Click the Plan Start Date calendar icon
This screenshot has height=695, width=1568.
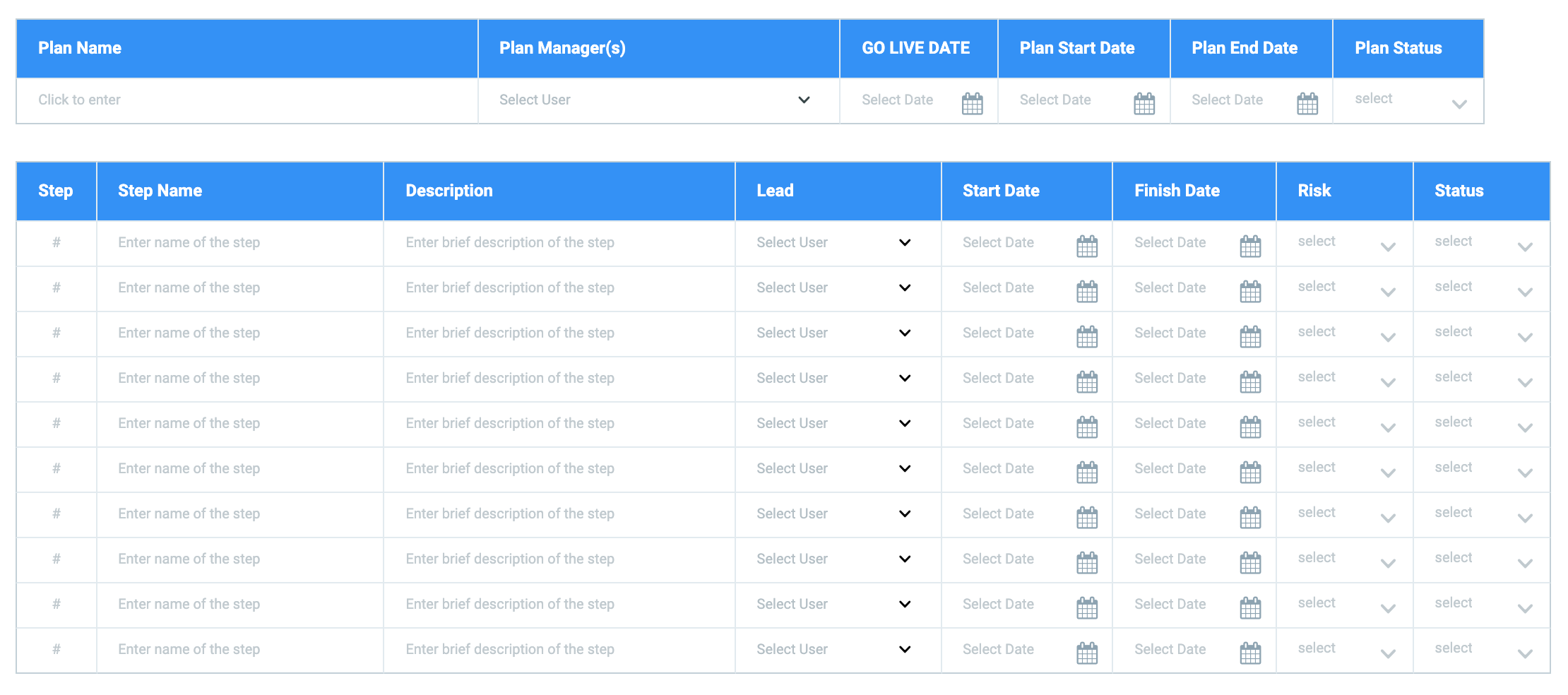[1144, 103]
